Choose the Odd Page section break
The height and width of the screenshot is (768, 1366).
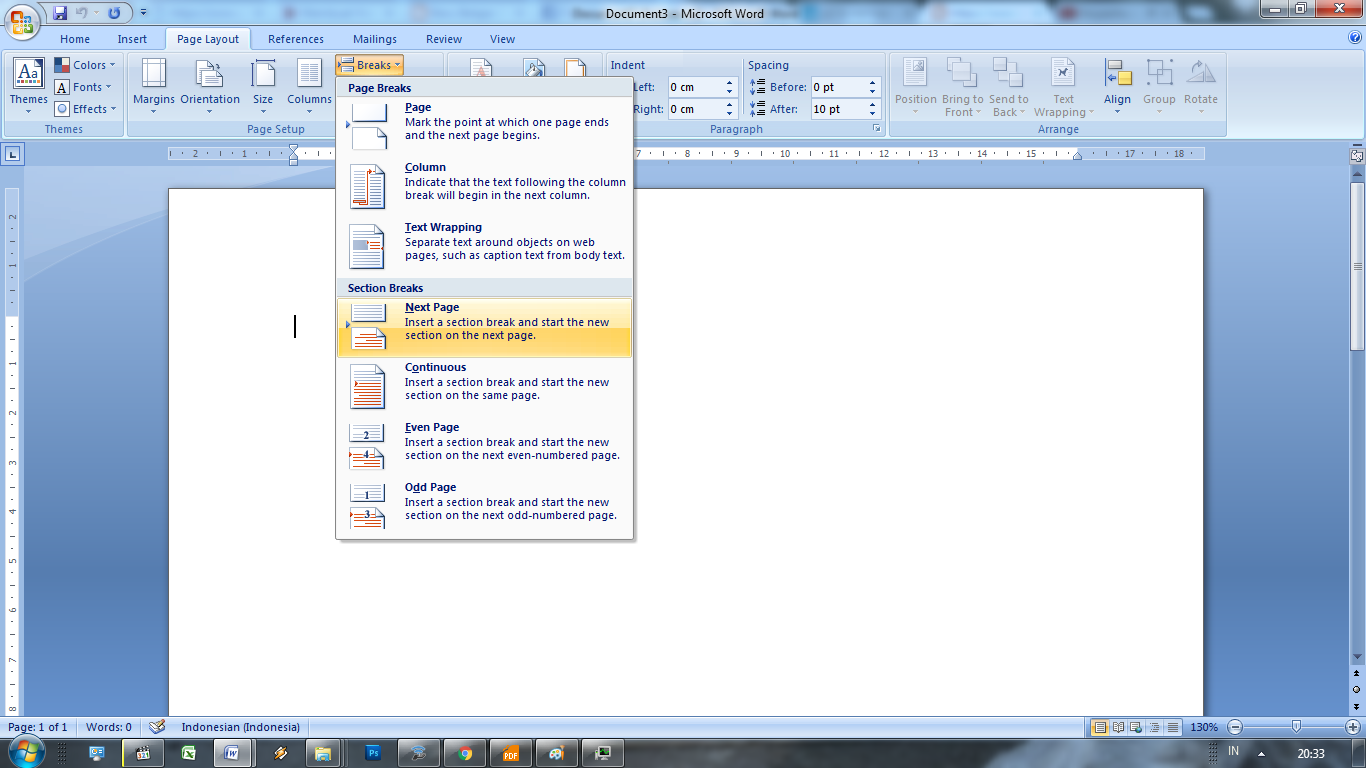tap(485, 507)
